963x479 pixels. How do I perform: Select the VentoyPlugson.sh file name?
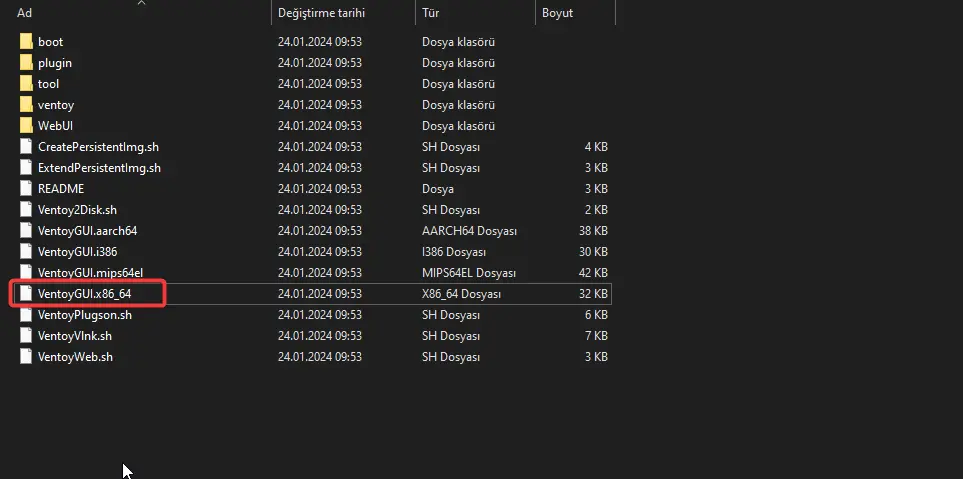[x=85, y=315]
